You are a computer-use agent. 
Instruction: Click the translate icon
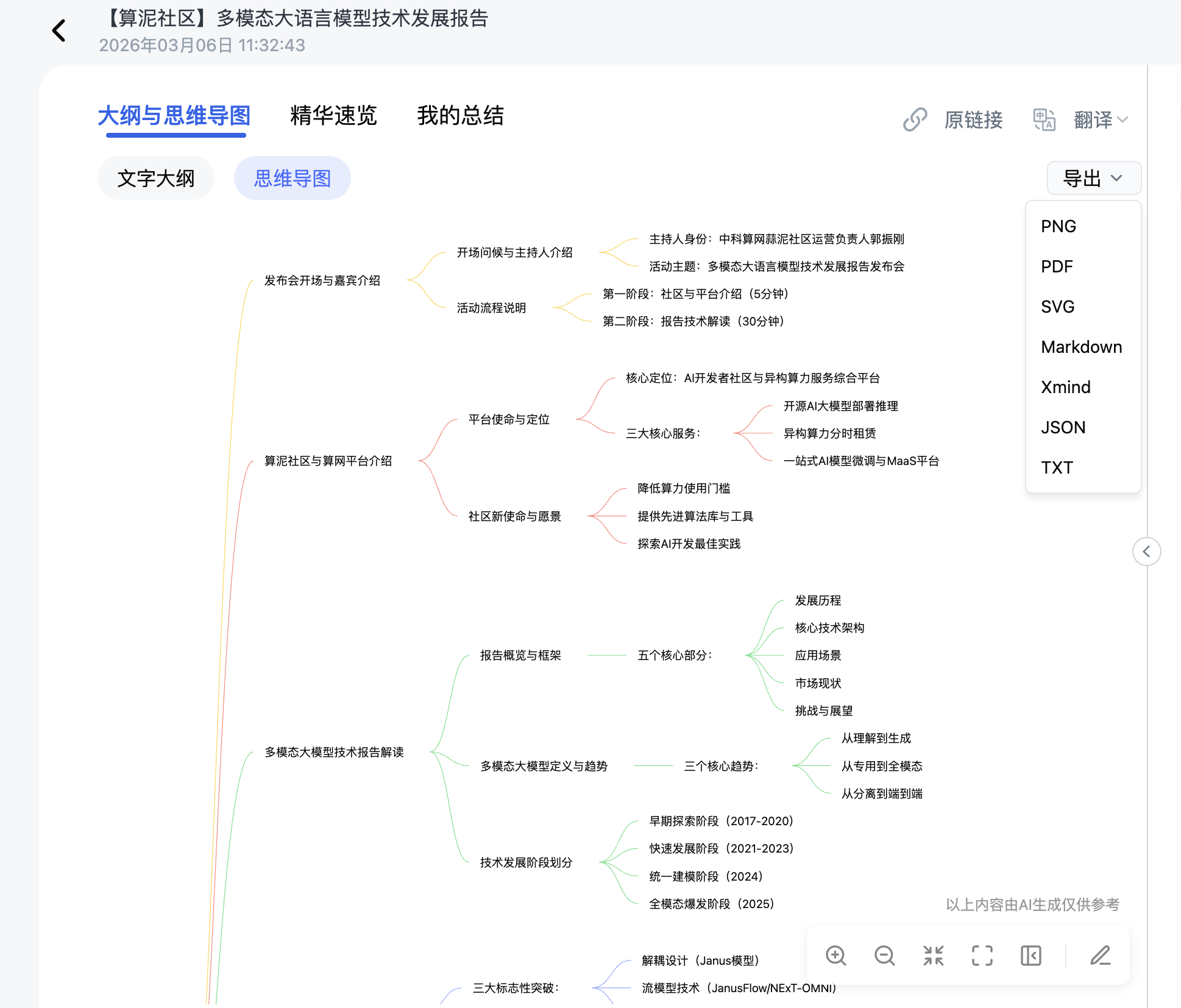[x=1044, y=119]
